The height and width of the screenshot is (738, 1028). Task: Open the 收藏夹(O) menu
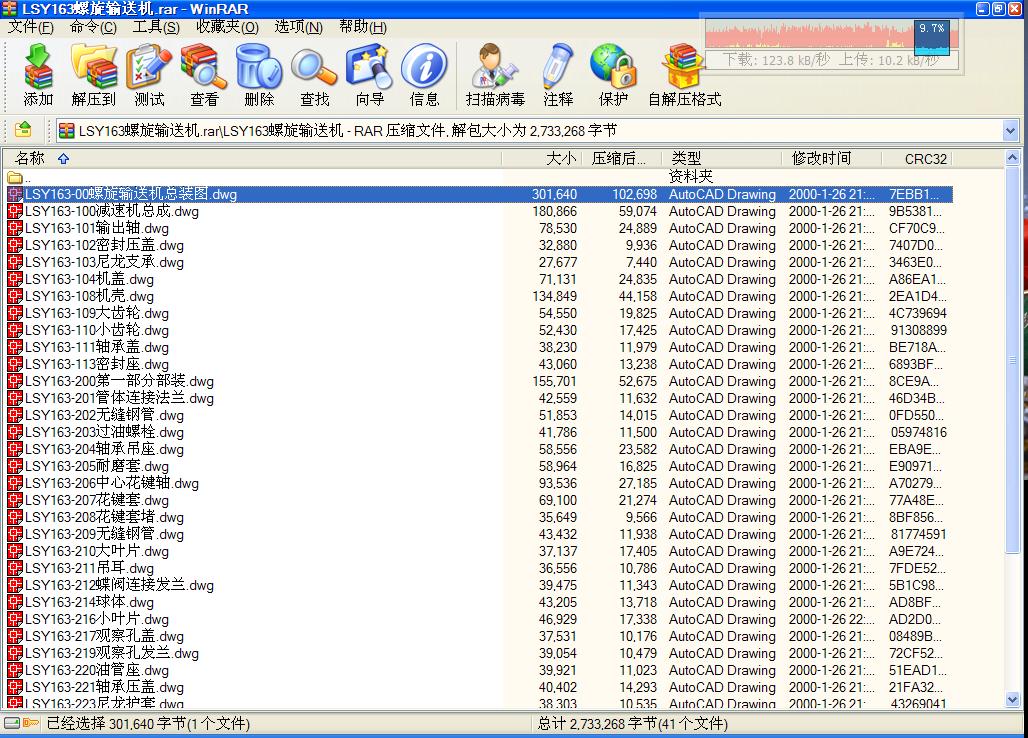(x=227, y=27)
